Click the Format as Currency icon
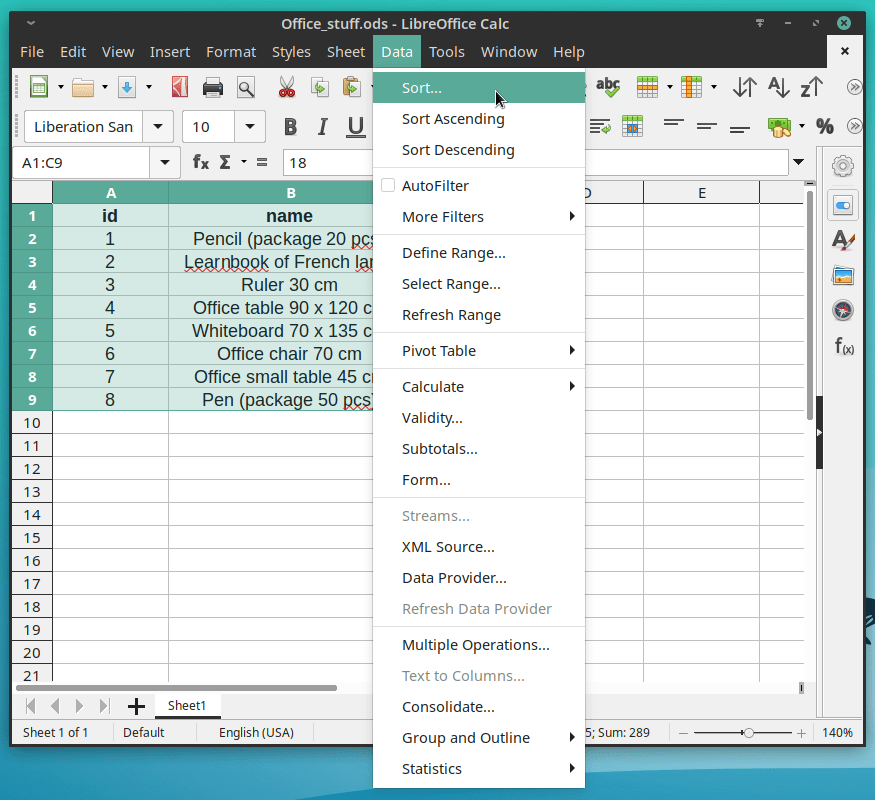Viewport: 875px width, 800px height. [780, 127]
